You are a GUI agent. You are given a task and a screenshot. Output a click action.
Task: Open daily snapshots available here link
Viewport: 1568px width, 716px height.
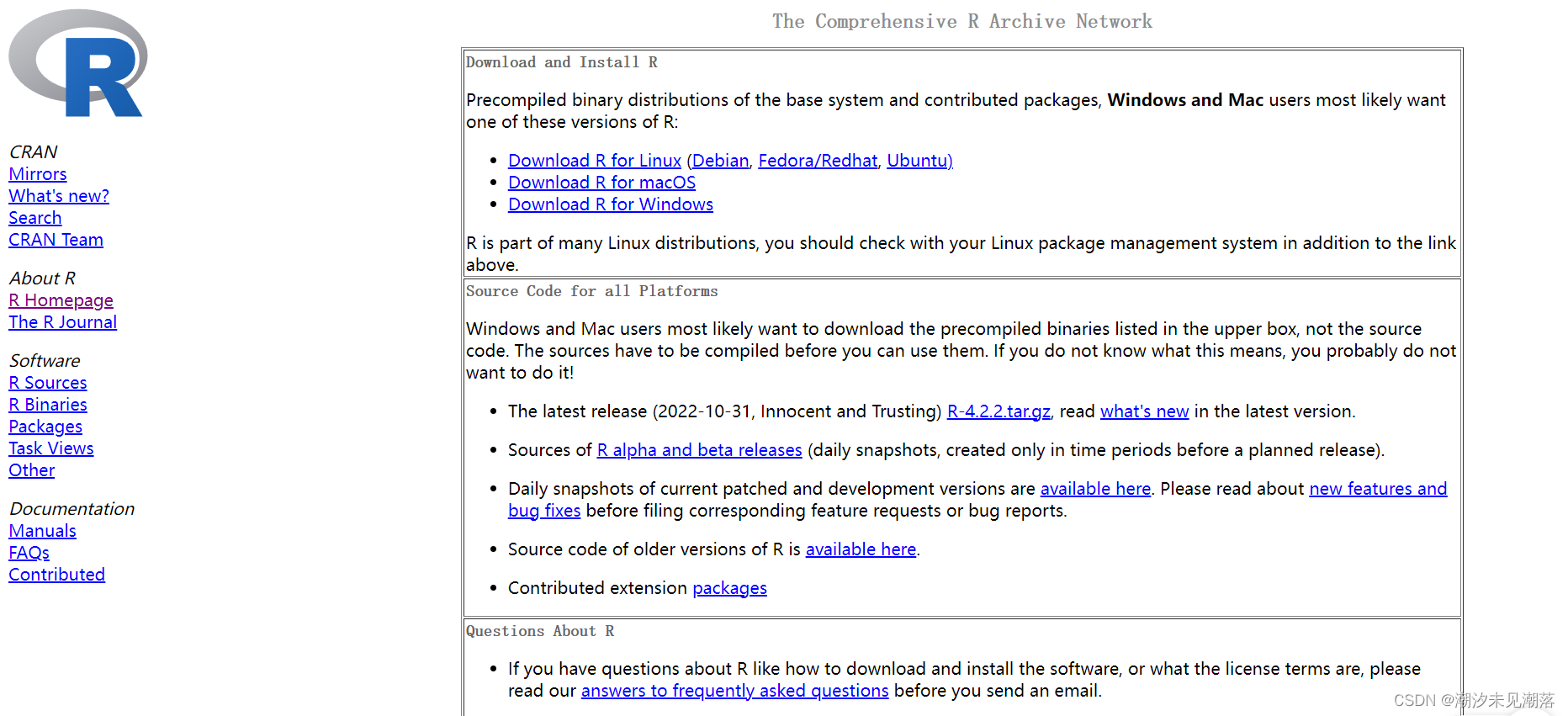pos(1095,489)
